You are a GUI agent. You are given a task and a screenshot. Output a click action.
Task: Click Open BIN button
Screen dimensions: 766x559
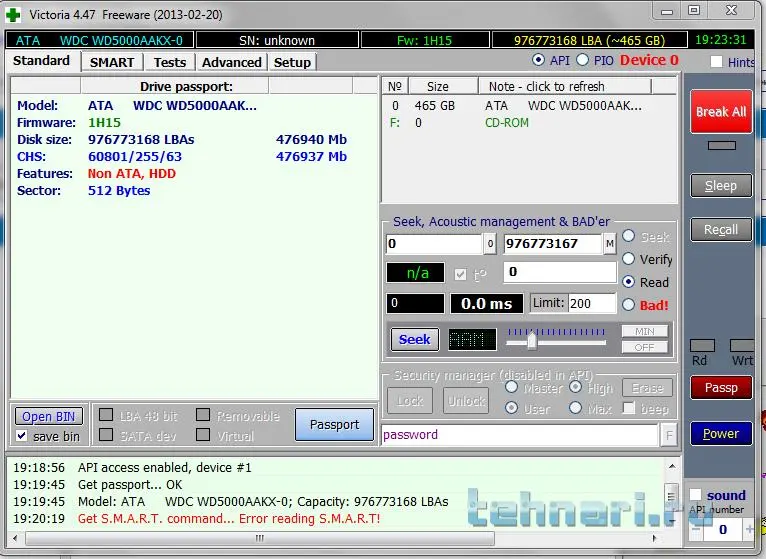click(49, 417)
